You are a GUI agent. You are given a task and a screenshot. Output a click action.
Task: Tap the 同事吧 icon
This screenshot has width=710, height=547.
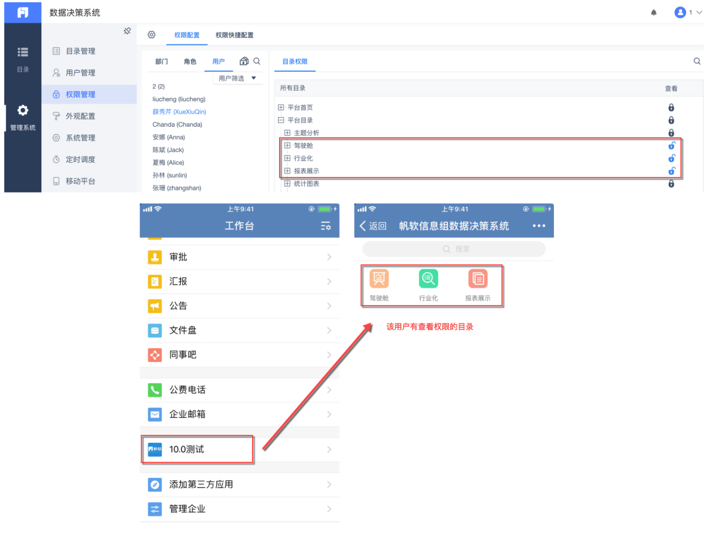point(155,355)
